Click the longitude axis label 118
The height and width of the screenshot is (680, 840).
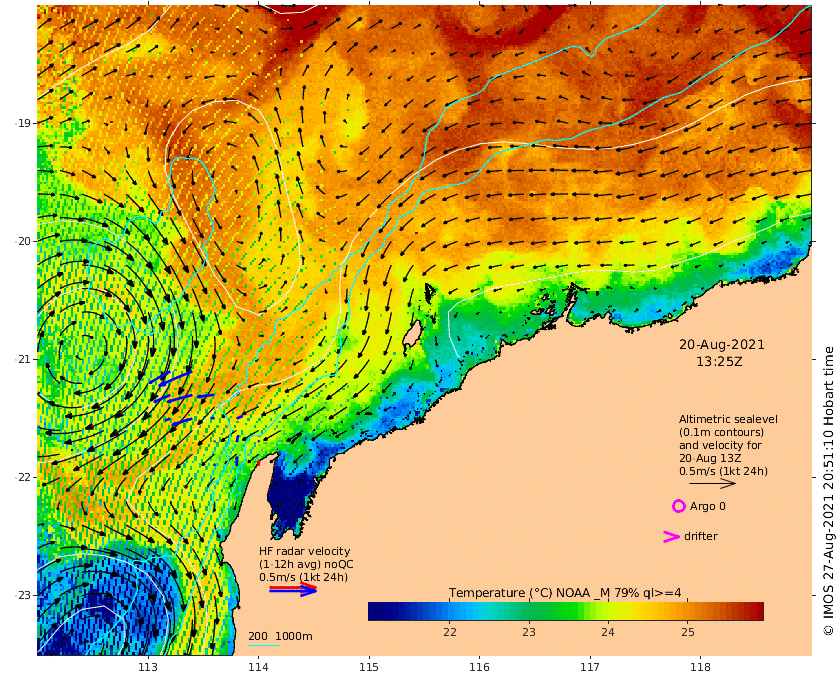tap(701, 667)
